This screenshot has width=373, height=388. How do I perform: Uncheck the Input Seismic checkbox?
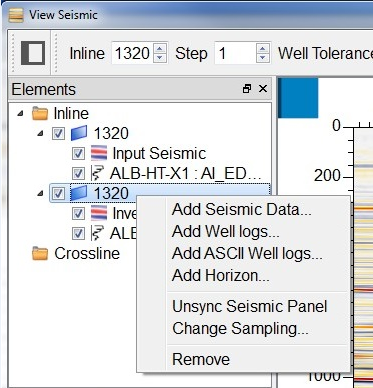click(x=78, y=154)
